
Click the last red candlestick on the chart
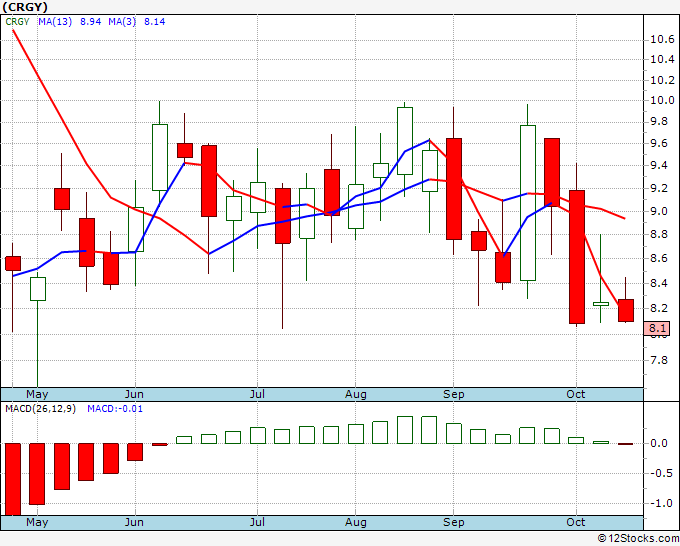pyautogui.click(x=626, y=310)
